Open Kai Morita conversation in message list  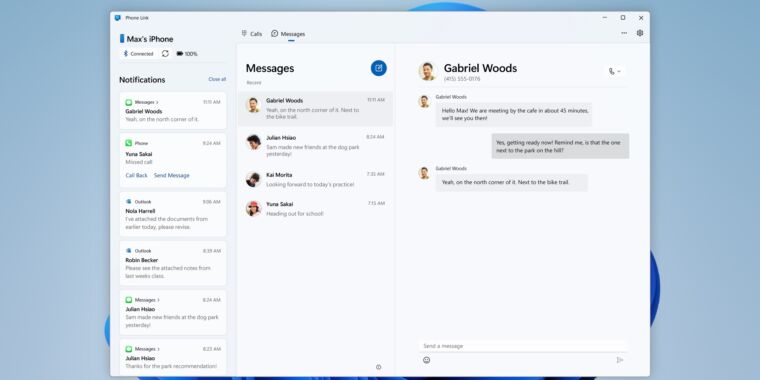[315, 179]
